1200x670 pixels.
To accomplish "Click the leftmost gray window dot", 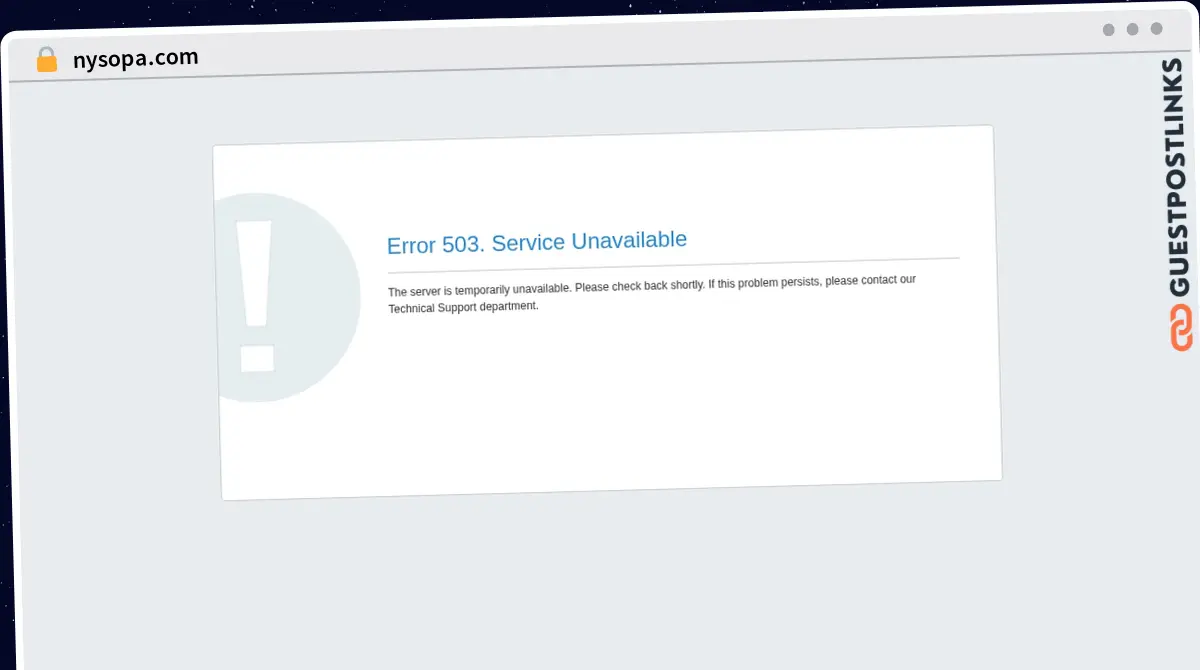I will (1107, 30).
